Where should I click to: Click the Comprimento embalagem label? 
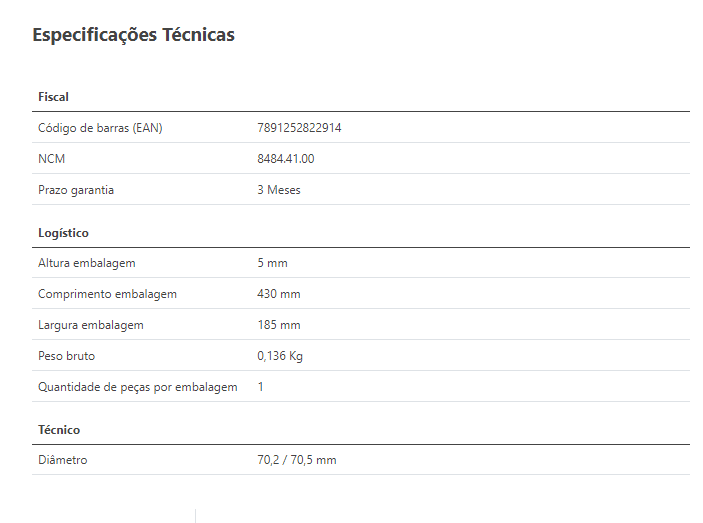pos(107,294)
